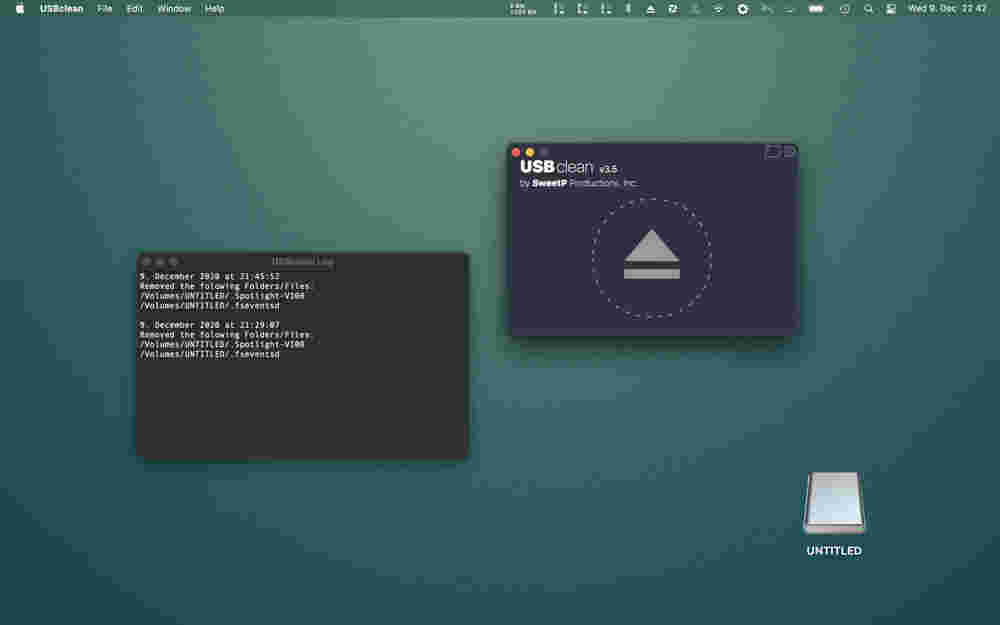This screenshot has height=625, width=1000.
Task: Open the Edit menu
Action: tap(134, 8)
